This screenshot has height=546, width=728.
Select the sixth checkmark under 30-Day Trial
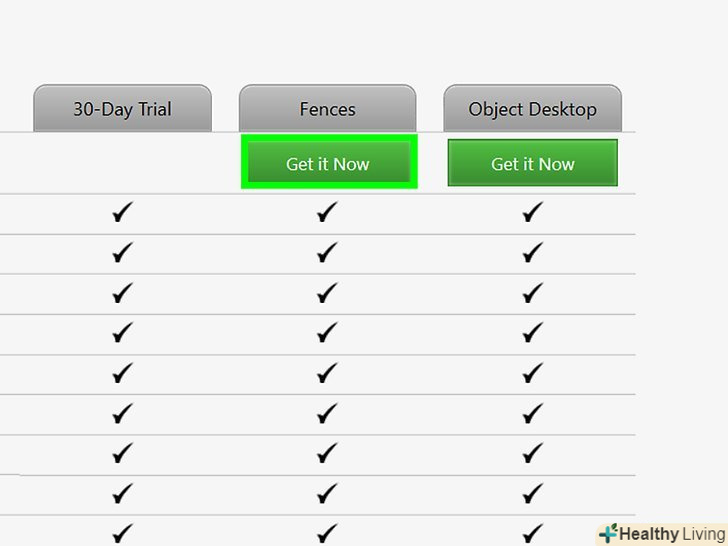[x=122, y=413]
